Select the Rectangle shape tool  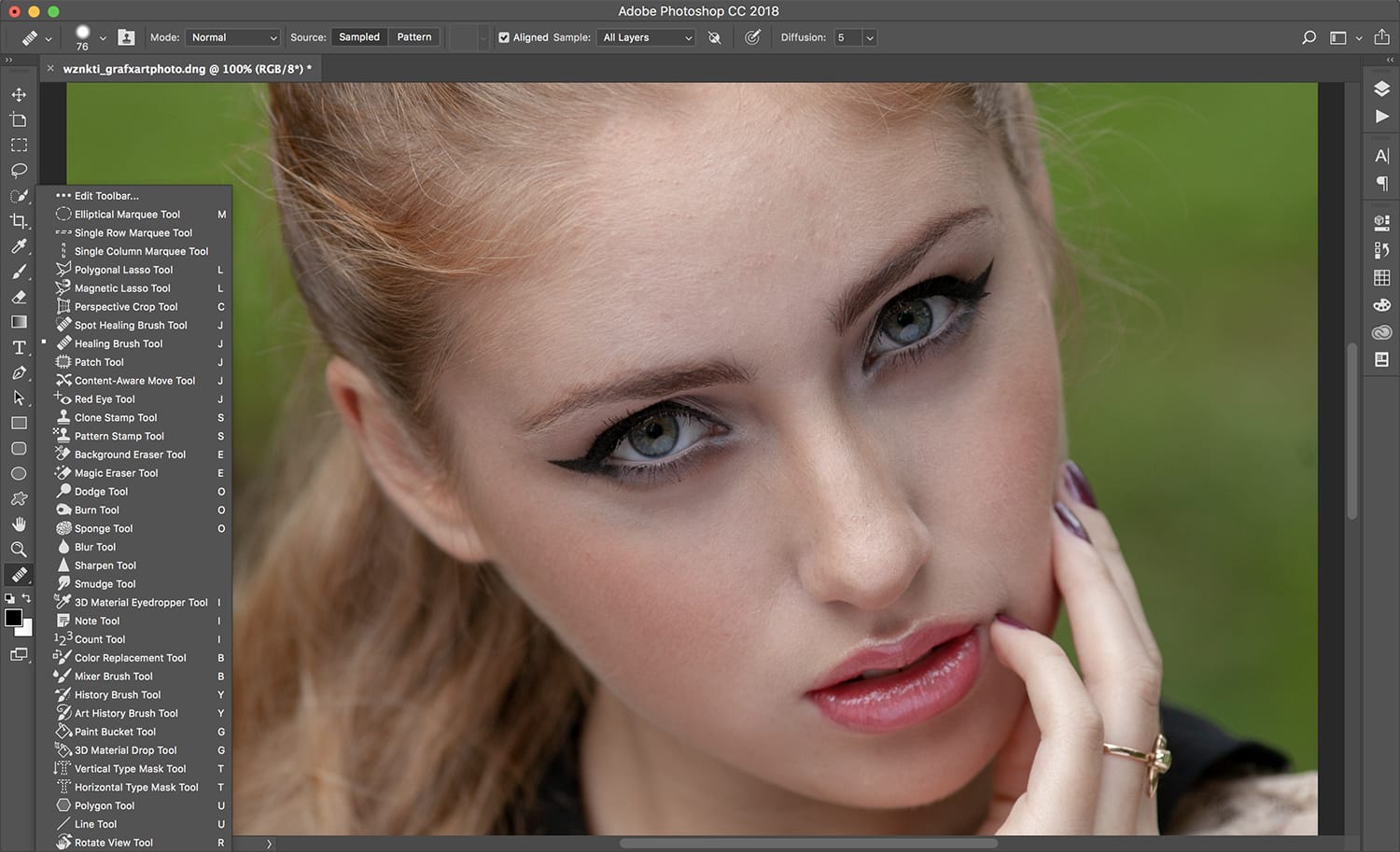[19, 423]
